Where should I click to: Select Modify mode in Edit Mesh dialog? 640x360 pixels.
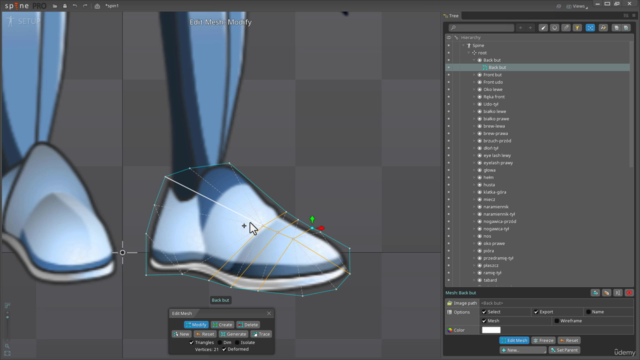pyautogui.click(x=196, y=325)
